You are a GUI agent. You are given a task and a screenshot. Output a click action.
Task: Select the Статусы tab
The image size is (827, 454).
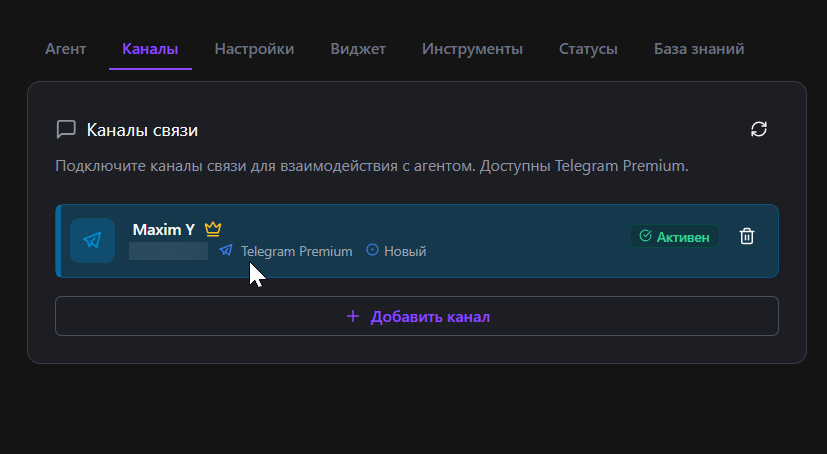[x=588, y=49]
